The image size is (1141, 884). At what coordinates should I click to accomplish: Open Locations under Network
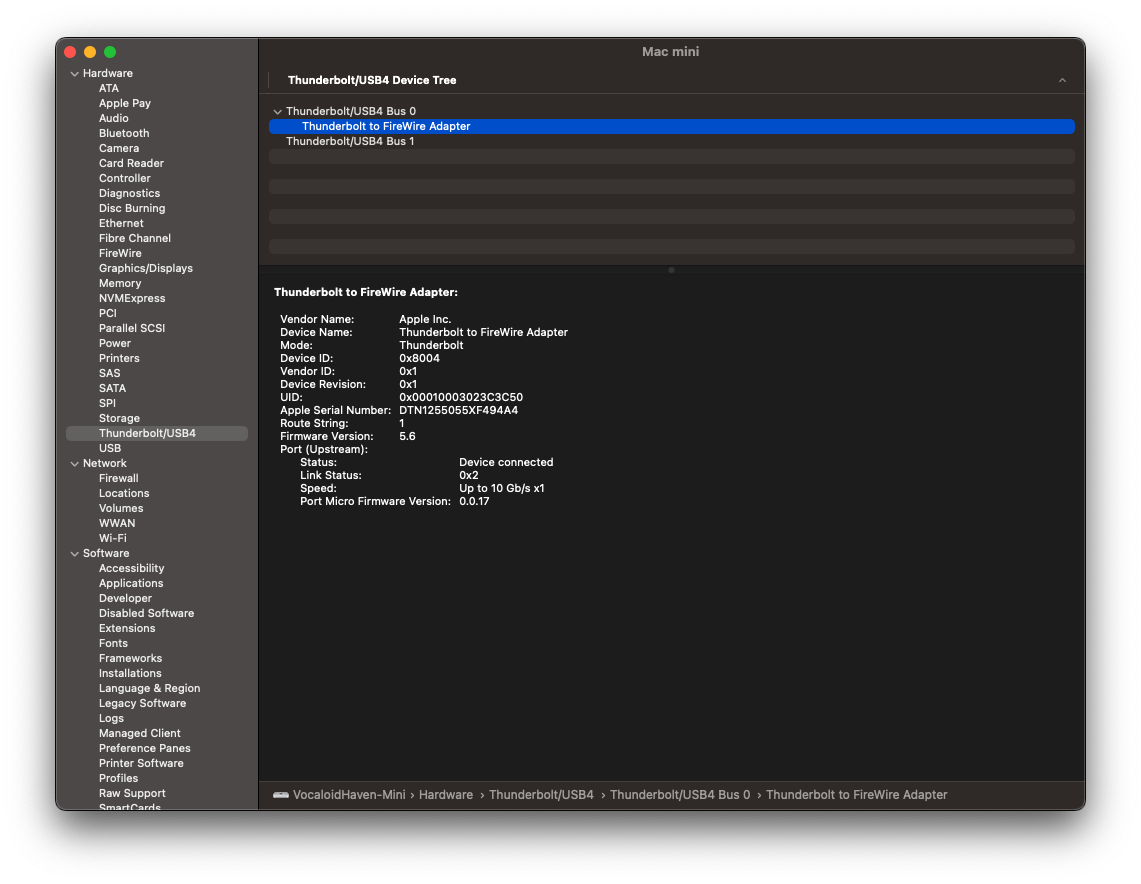(x=124, y=493)
